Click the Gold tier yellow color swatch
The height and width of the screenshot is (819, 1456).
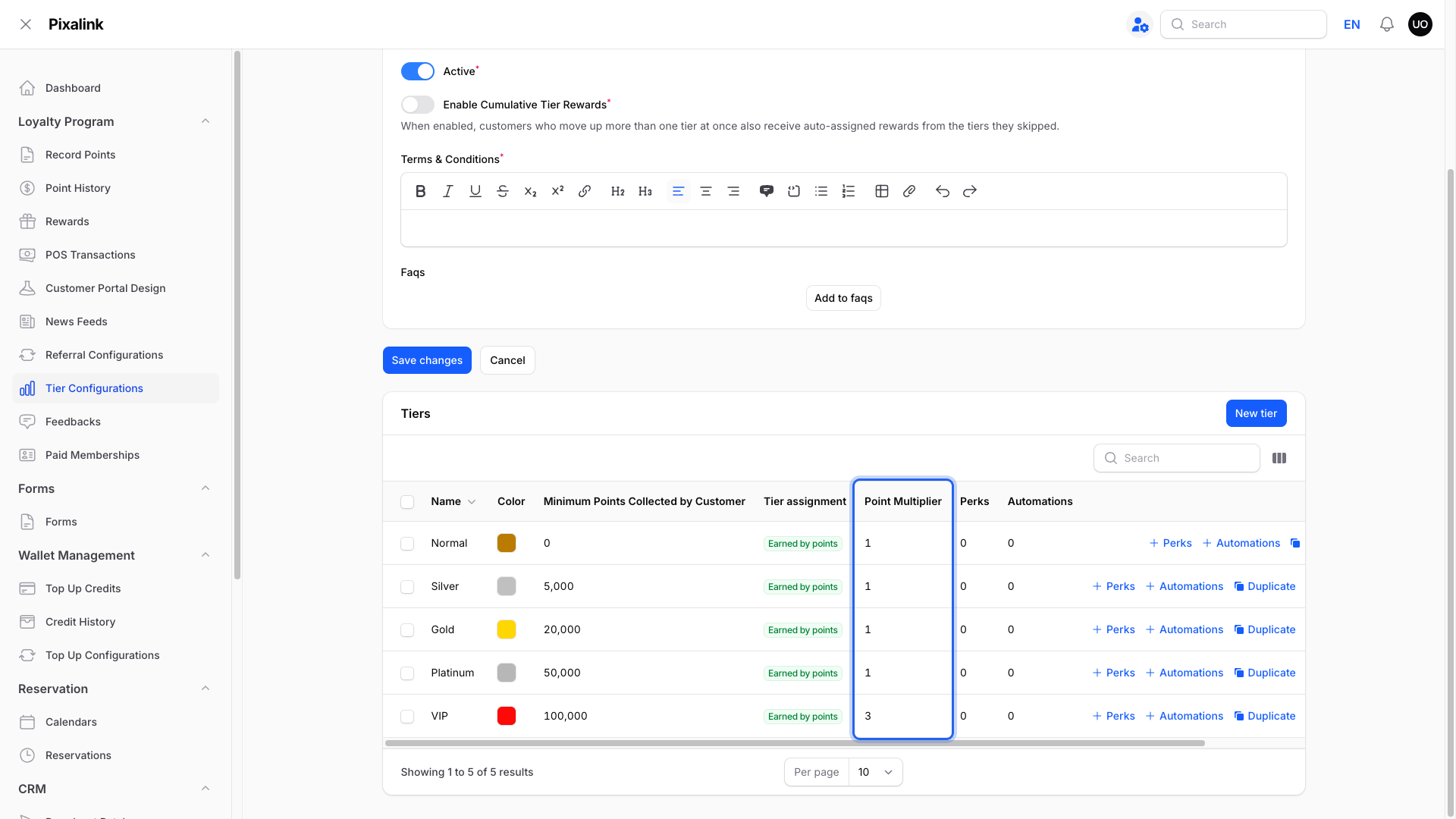507,629
